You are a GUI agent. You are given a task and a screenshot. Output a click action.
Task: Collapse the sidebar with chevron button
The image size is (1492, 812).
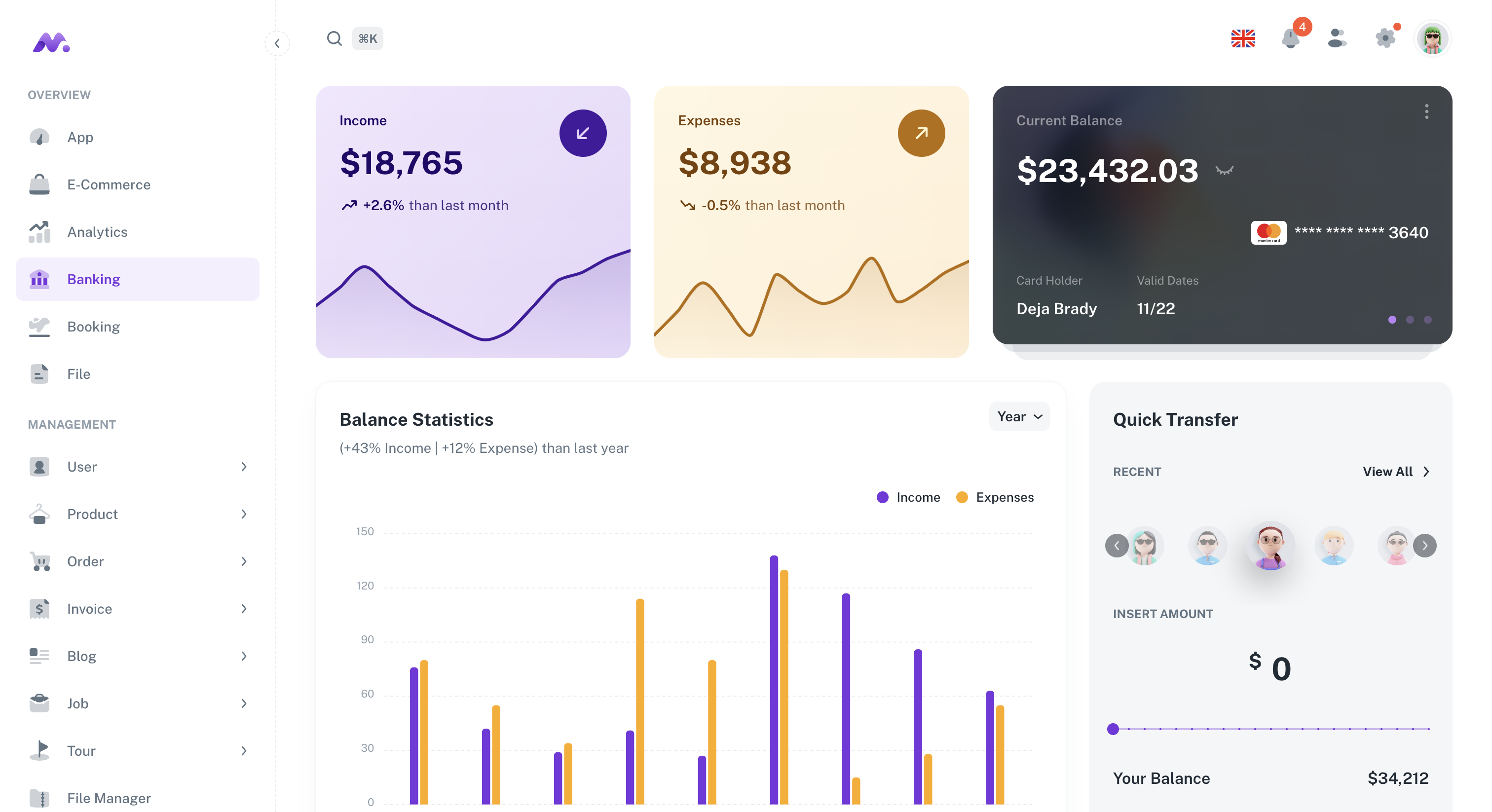(277, 43)
